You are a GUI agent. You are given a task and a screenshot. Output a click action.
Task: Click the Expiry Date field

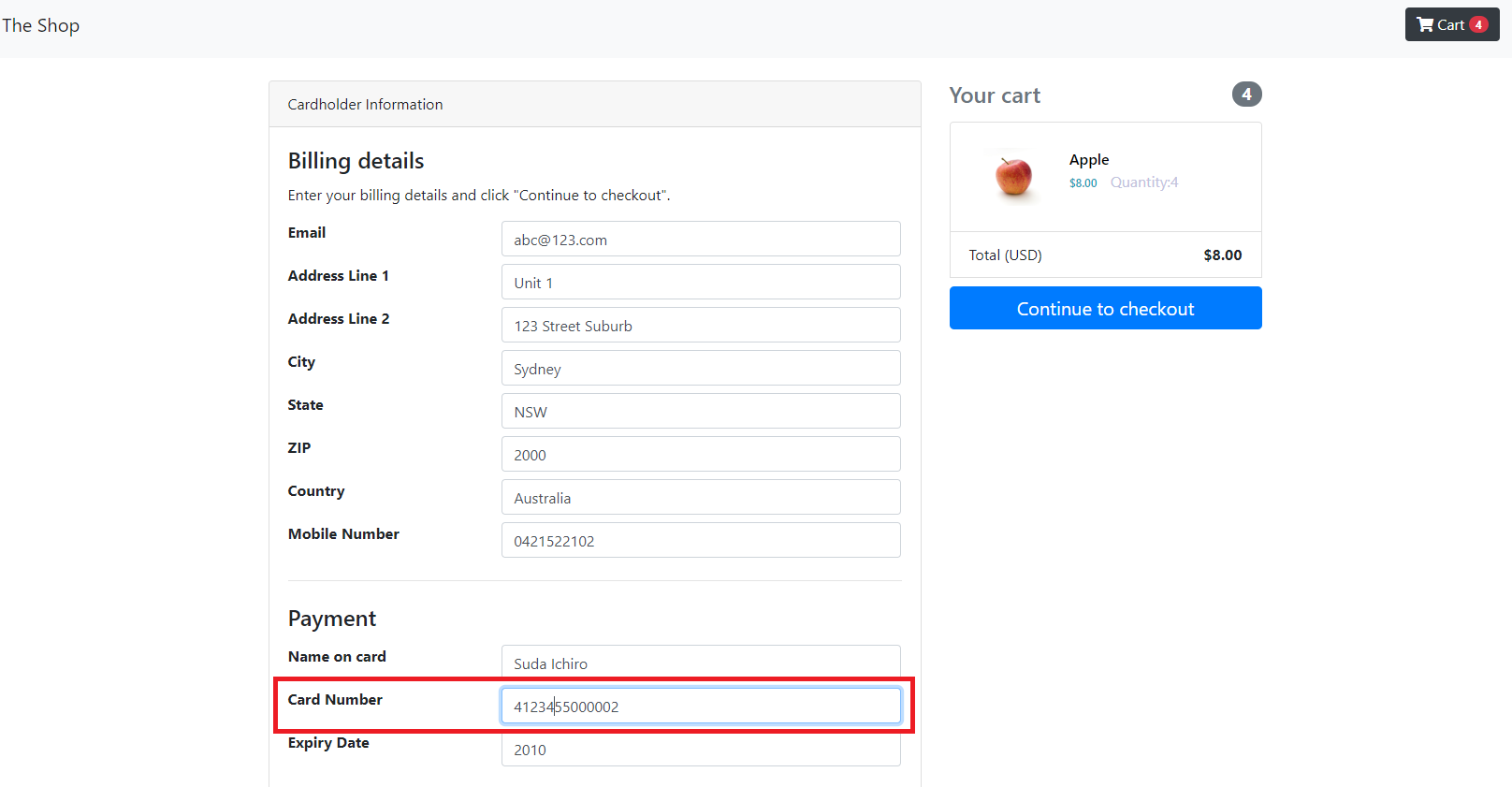click(x=701, y=749)
